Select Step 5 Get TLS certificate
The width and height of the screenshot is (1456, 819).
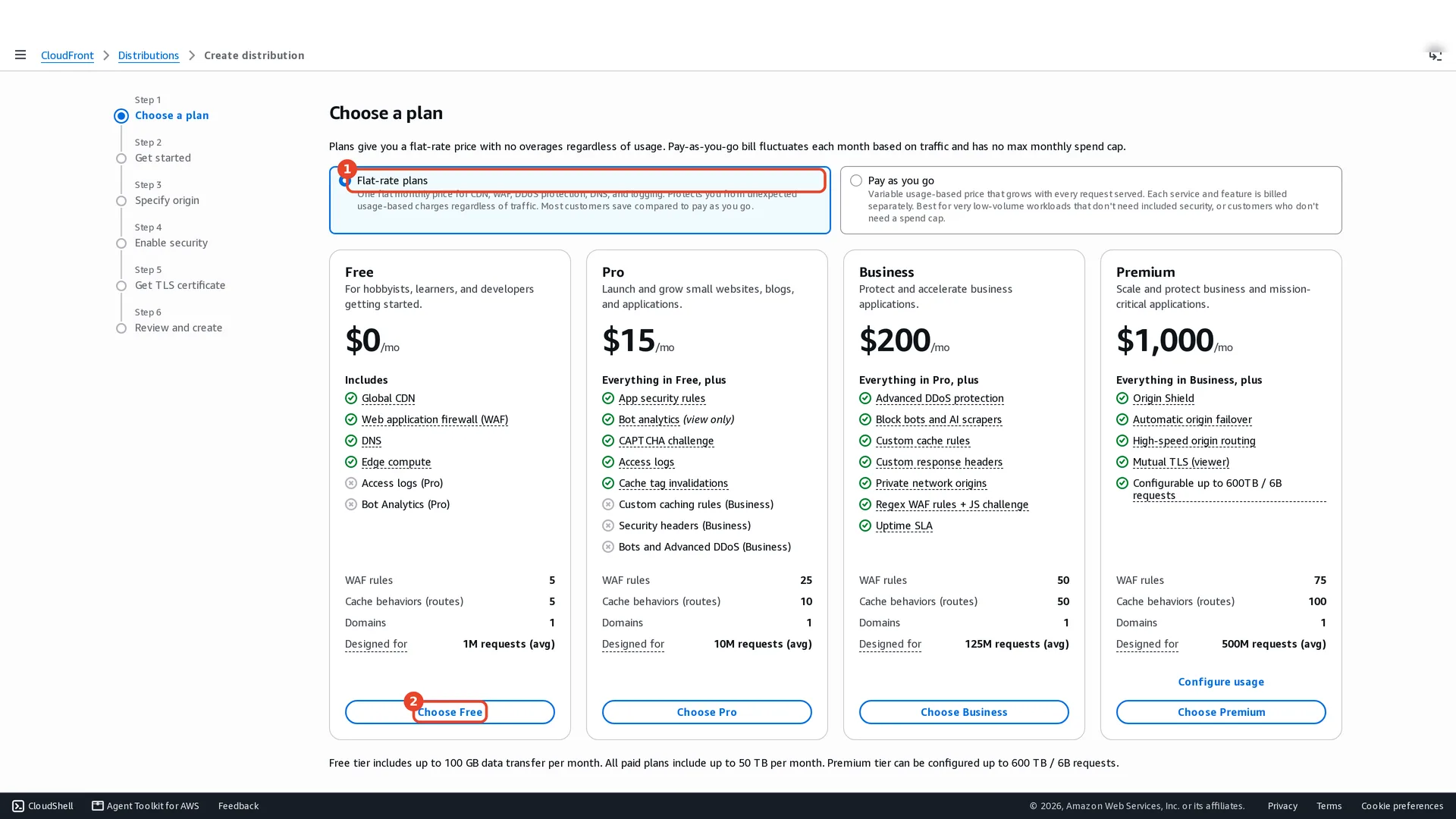(180, 285)
